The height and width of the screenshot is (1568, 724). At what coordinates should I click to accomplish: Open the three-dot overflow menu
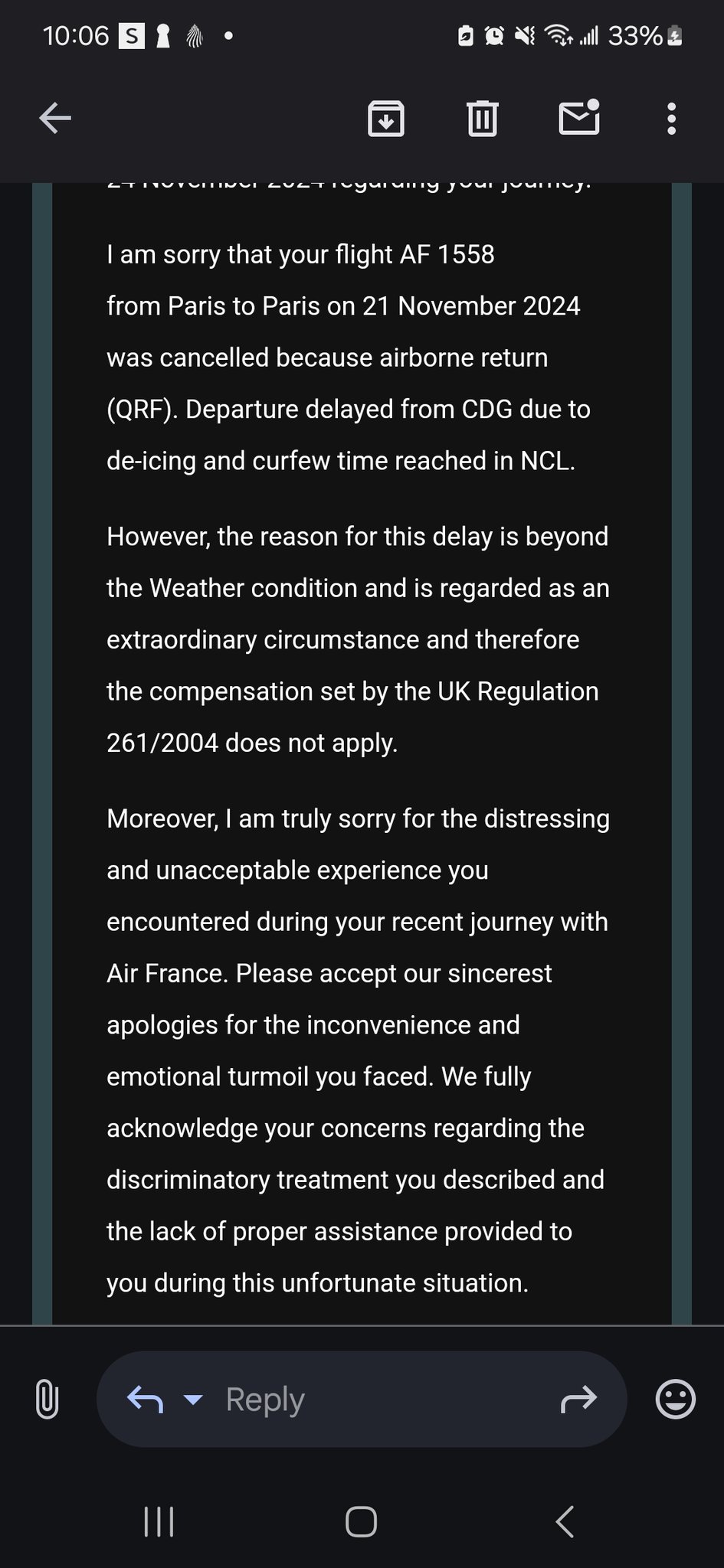tap(671, 119)
